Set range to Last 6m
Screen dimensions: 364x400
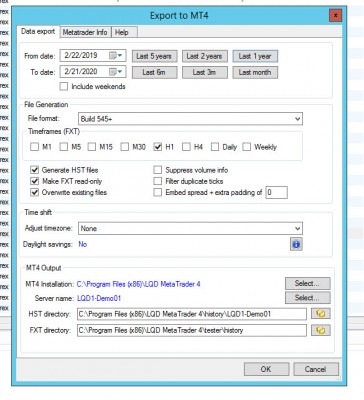[x=154, y=72]
